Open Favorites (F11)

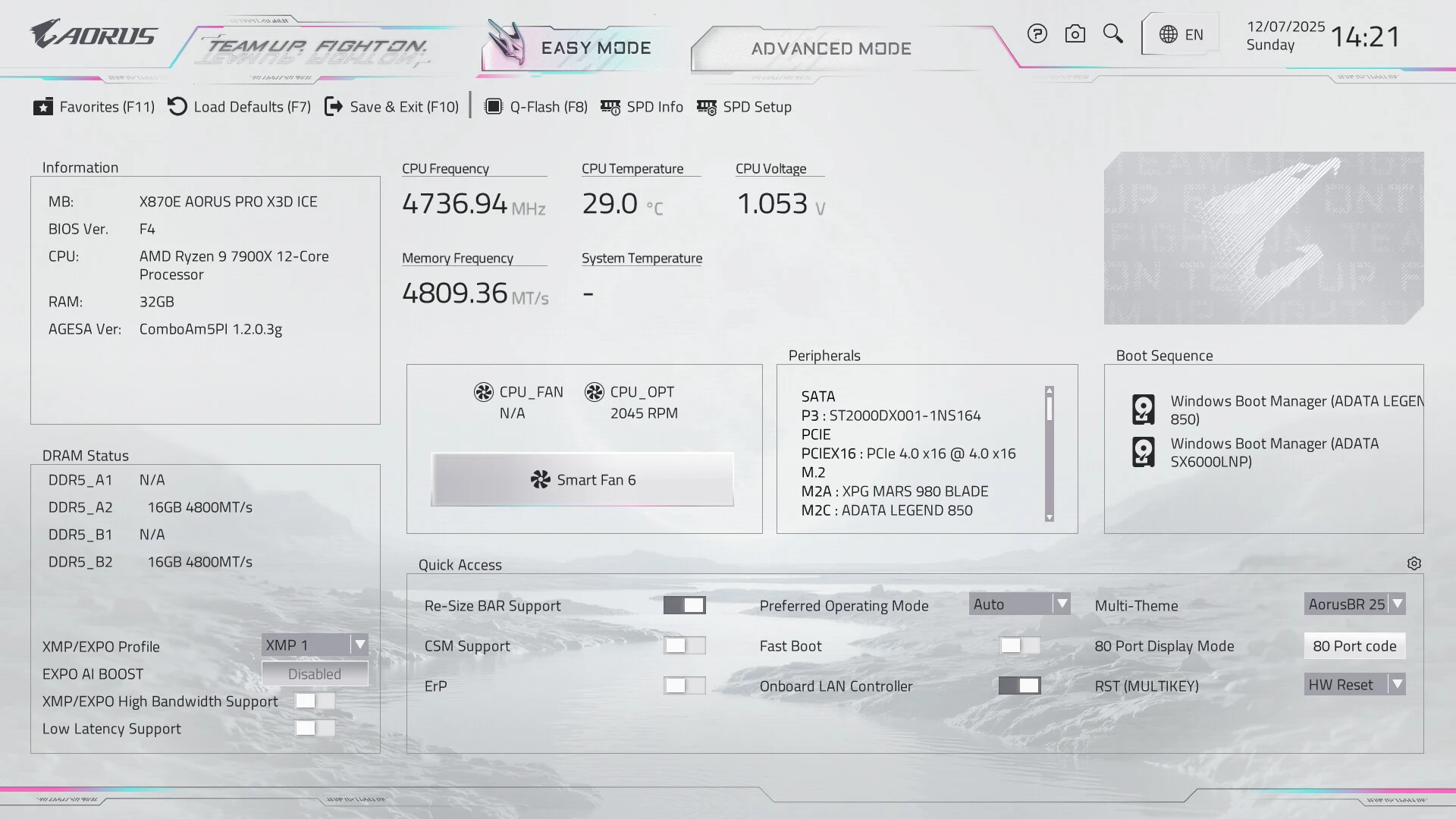click(94, 107)
